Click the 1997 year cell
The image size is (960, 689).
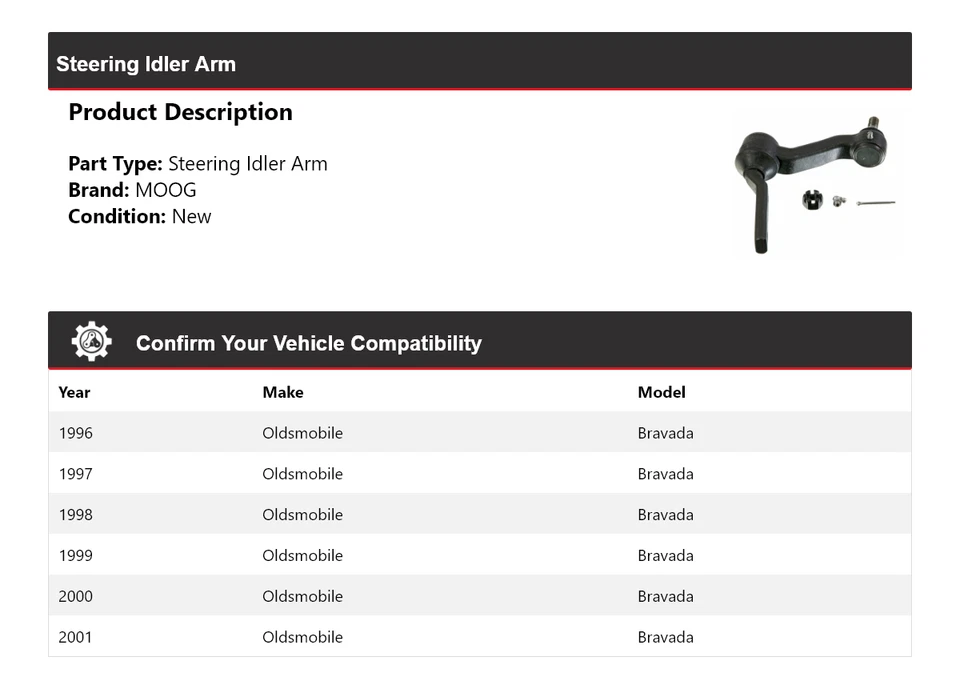[76, 474]
